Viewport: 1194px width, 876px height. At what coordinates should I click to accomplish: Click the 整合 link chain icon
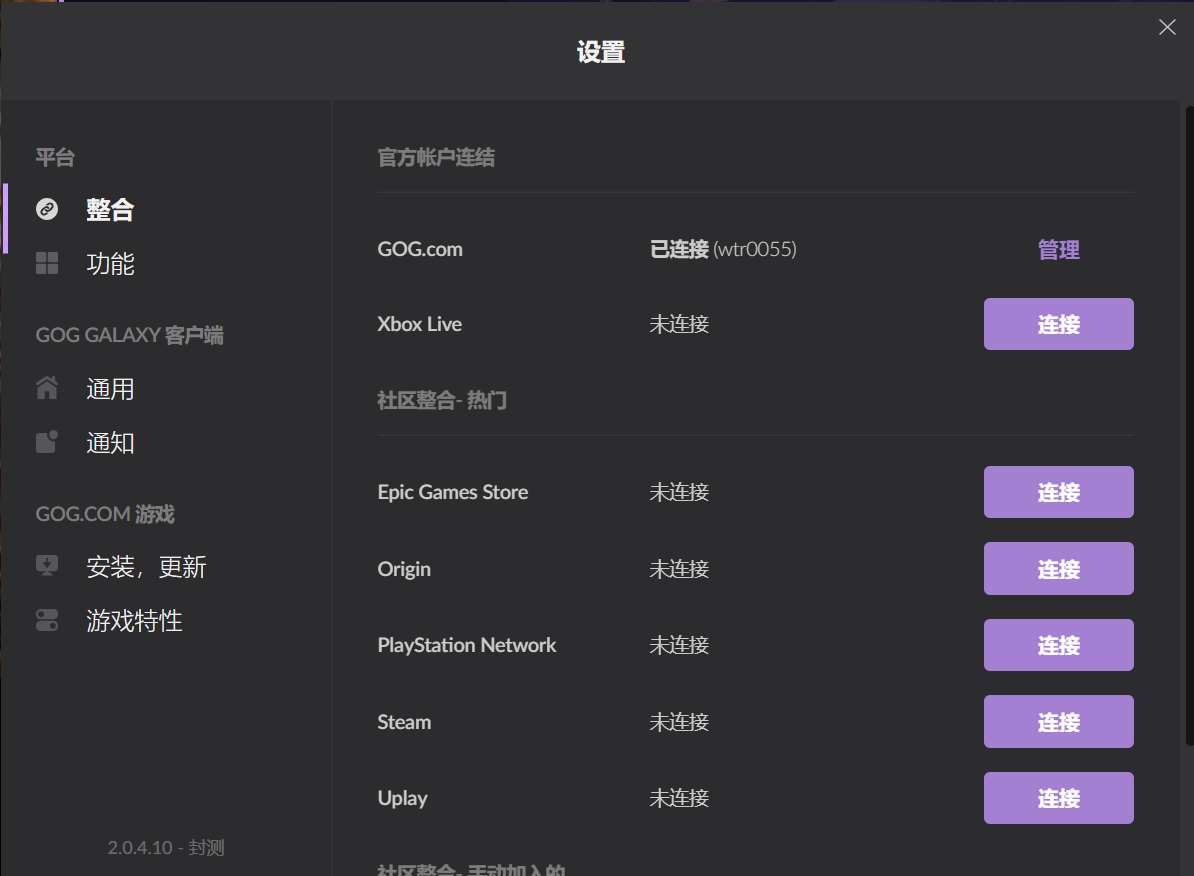coord(47,209)
